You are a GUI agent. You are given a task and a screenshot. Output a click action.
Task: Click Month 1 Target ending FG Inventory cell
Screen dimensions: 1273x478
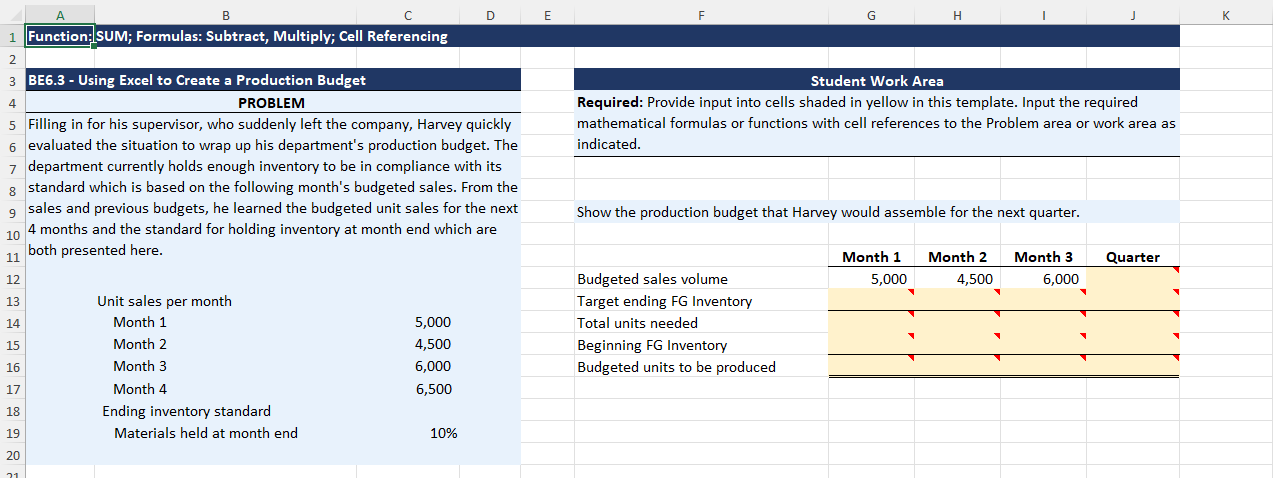(871, 301)
